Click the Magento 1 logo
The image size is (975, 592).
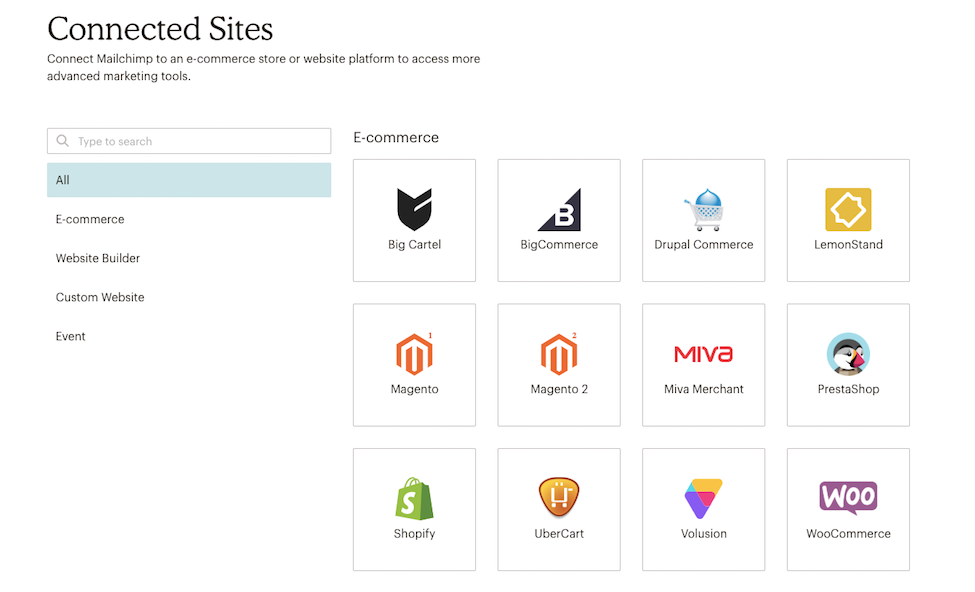click(414, 354)
